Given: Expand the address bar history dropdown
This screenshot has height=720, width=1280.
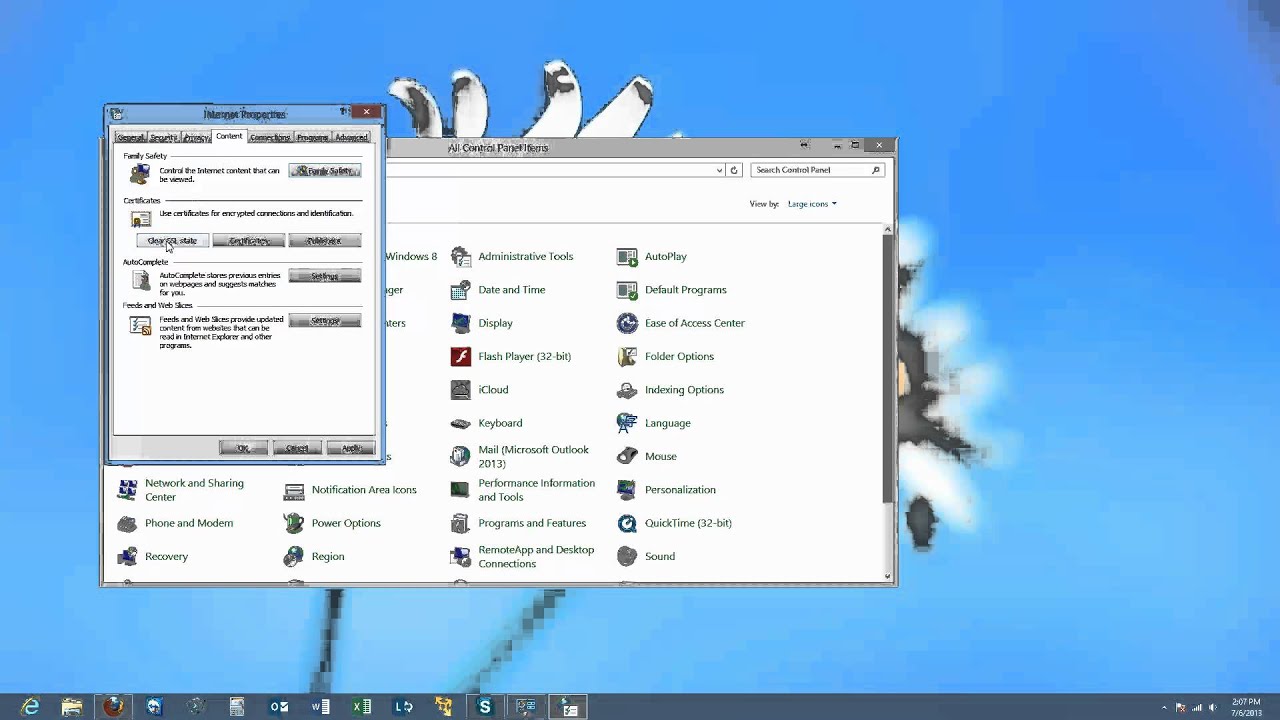Looking at the screenshot, I should click(x=719, y=170).
